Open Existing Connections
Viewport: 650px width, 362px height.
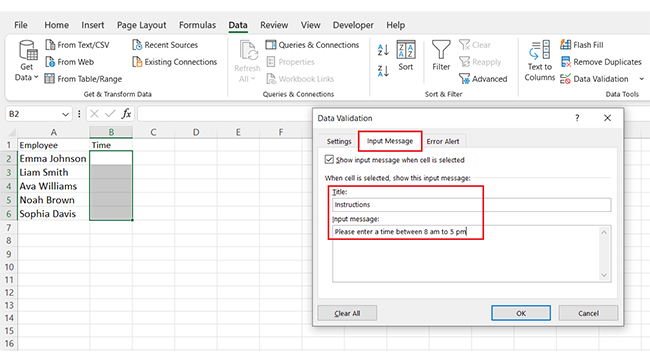pos(175,62)
